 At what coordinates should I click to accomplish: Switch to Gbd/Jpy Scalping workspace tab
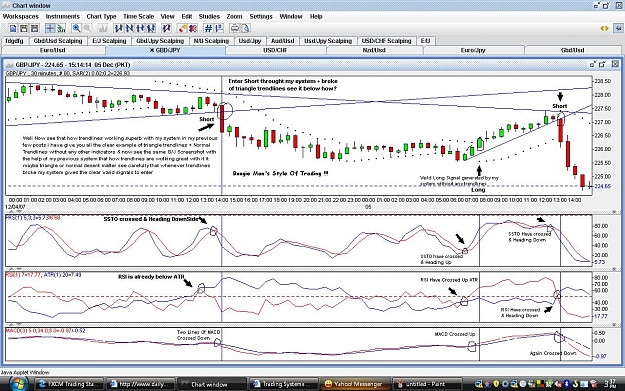(x=160, y=41)
